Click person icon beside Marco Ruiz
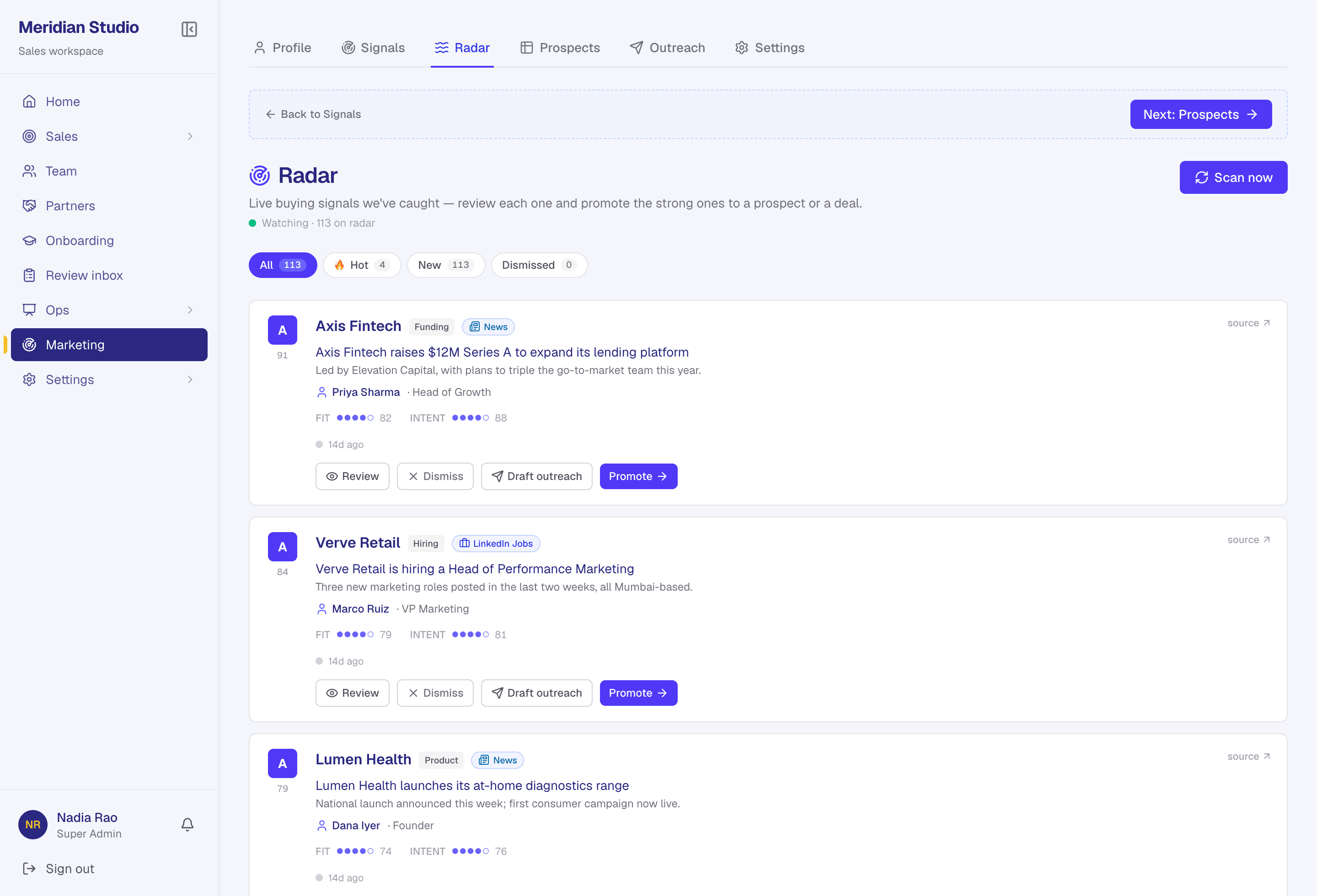The image size is (1317, 896). point(322,609)
